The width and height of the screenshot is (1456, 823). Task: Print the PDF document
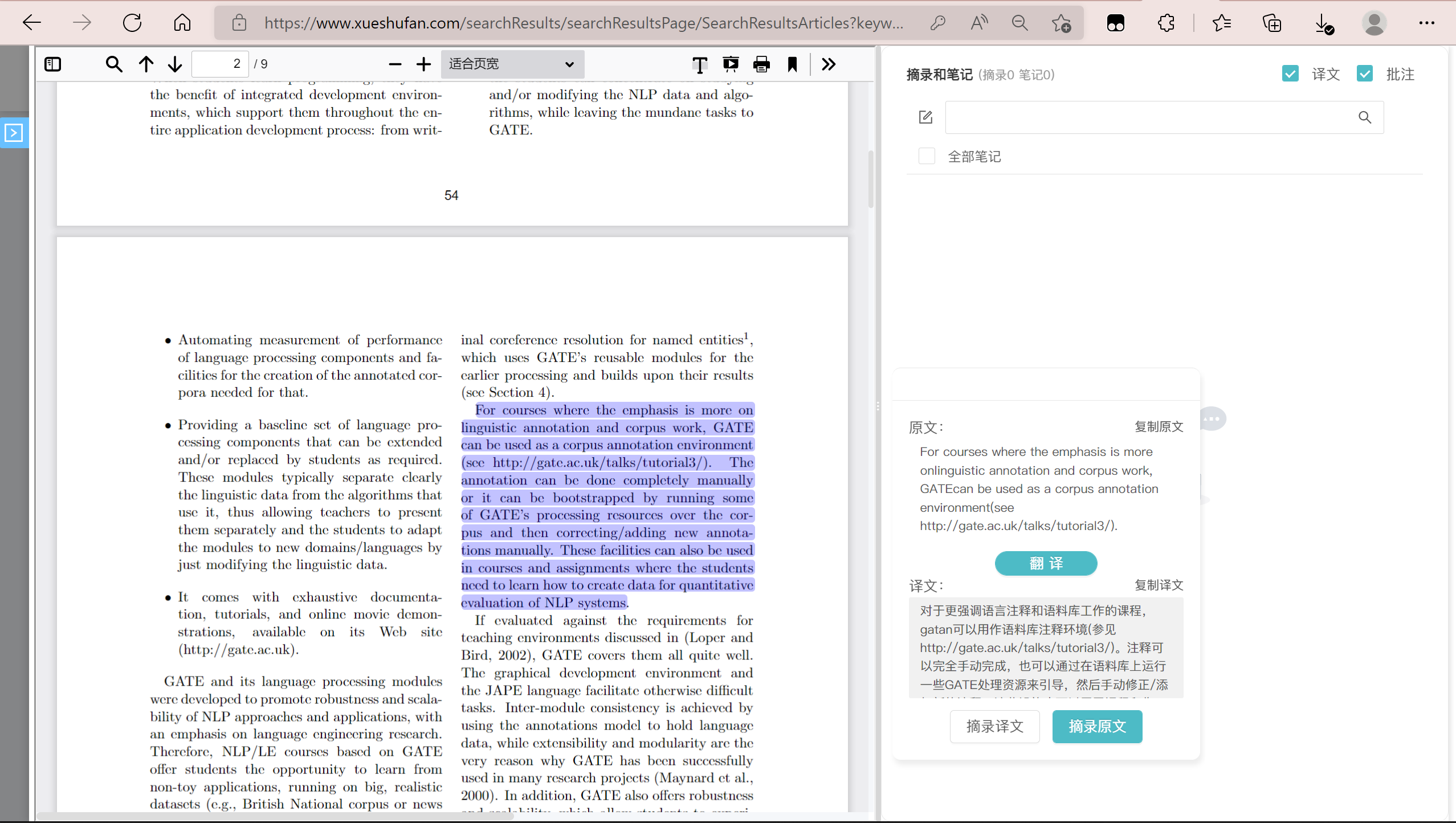click(761, 64)
